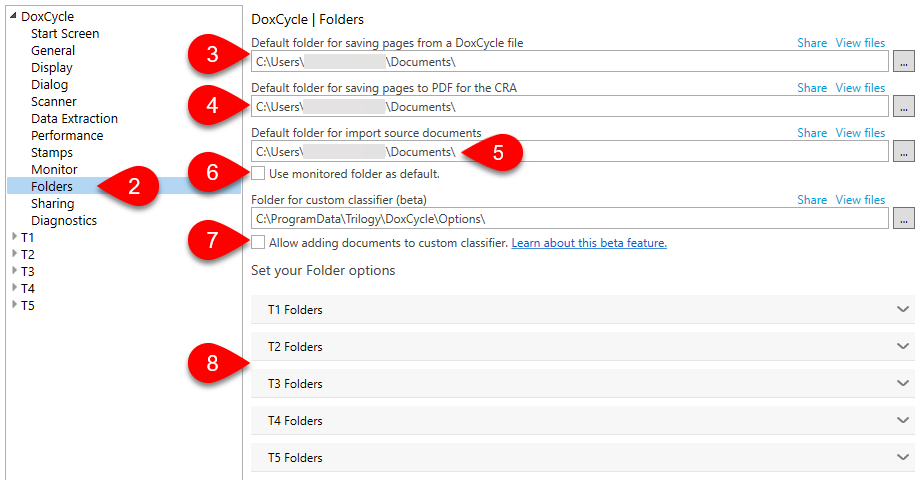921x480 pixels.
Task: Click browse button for import source documents folder
Action: coord(903,151)
